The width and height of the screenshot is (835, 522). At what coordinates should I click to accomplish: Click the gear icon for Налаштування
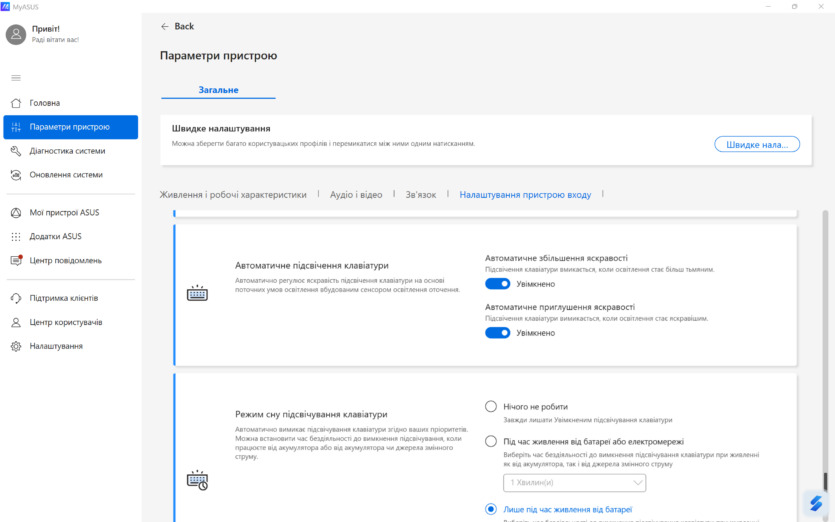coord(16,346)
